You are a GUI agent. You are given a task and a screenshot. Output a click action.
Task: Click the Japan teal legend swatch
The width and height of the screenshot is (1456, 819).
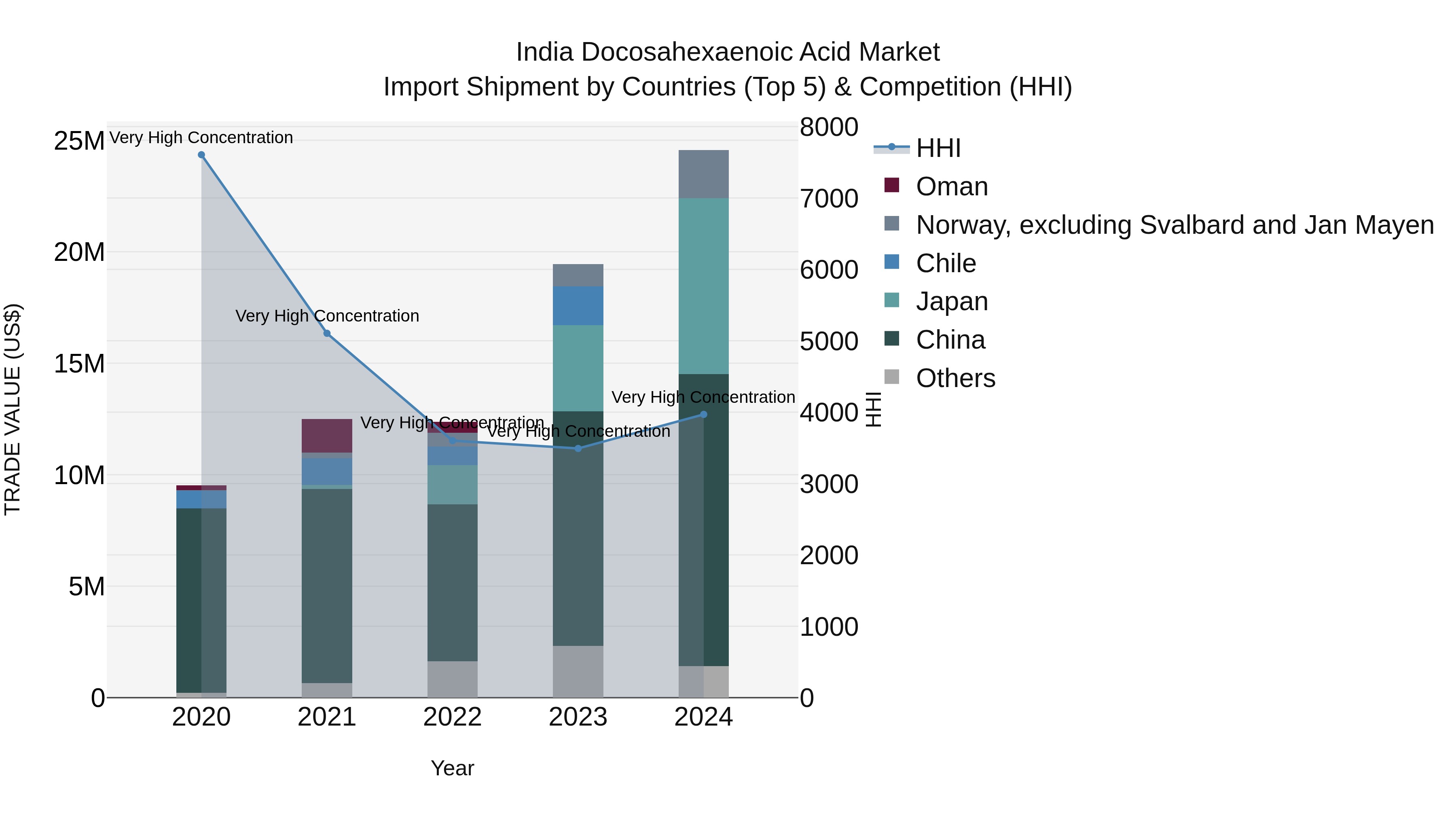click(x=891, y=300)
